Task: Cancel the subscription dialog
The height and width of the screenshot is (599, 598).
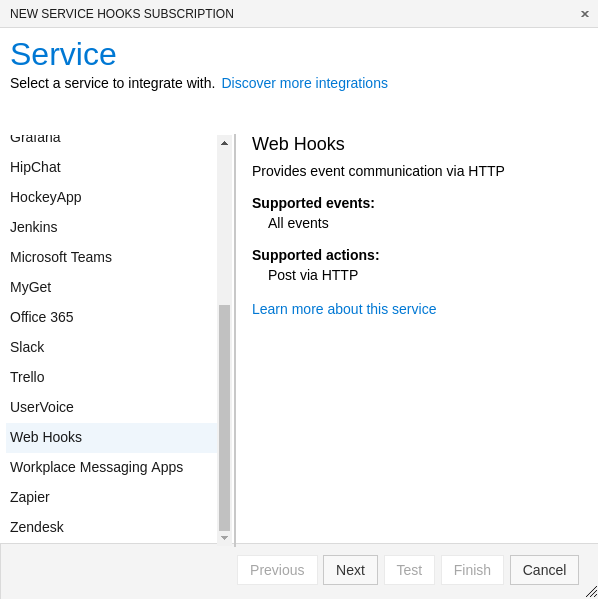Action: point(544,570)
